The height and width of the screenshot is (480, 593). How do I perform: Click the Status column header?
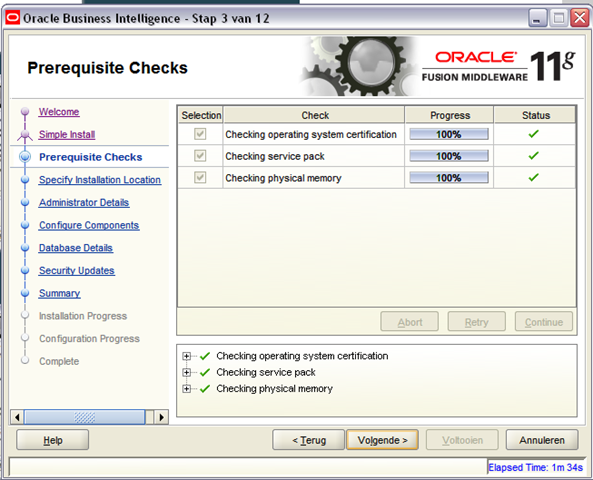coord(535,115)
